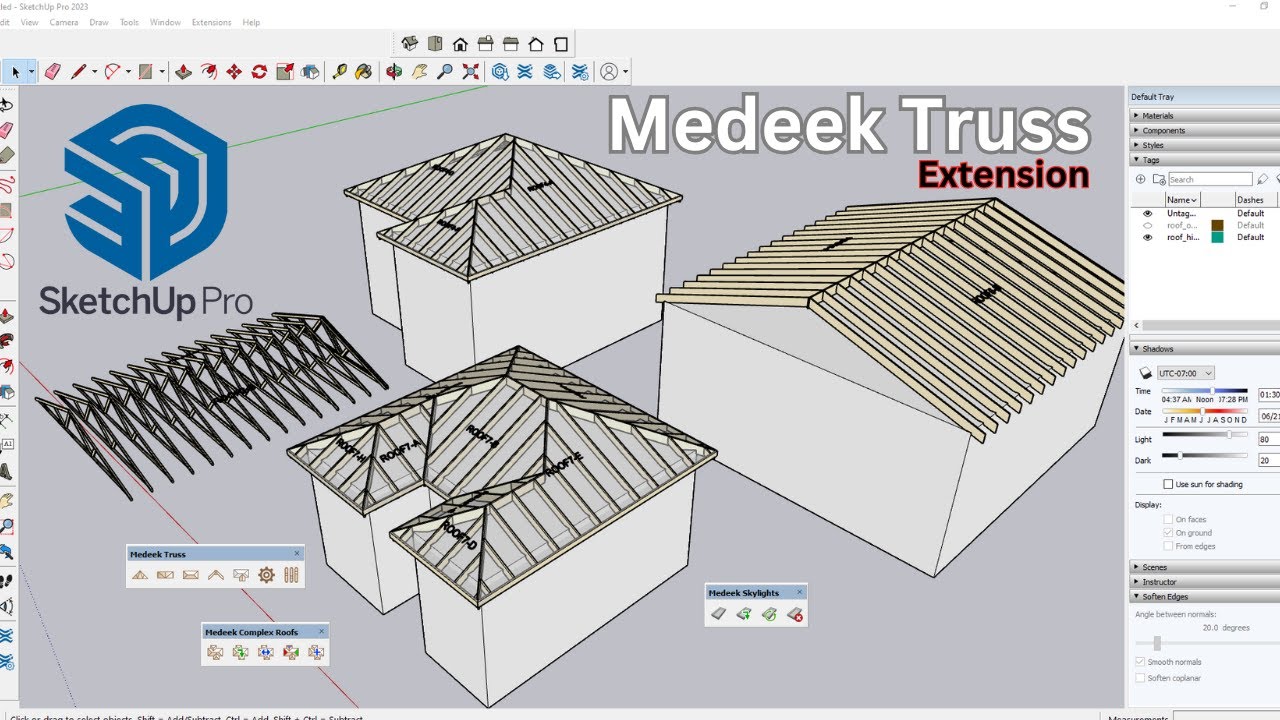Screen dimensions: 1280x720
Task: Expand the Scenes panel
Action: pyautogui.click(x=1204, y=567)
